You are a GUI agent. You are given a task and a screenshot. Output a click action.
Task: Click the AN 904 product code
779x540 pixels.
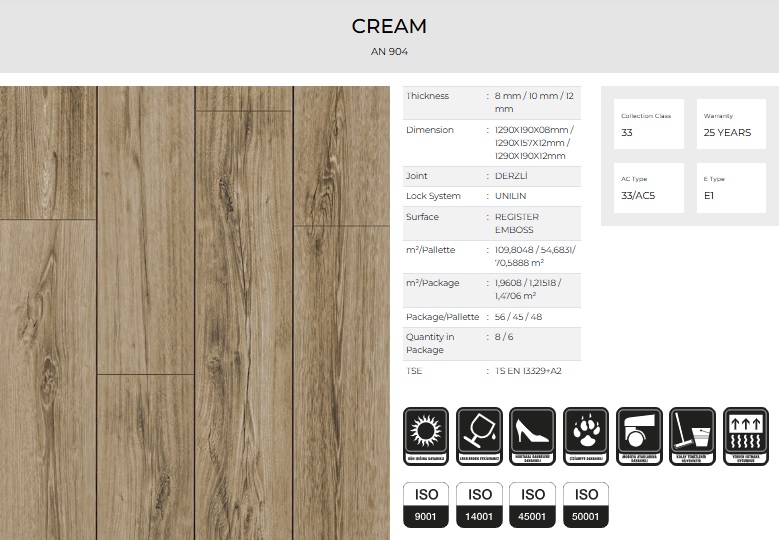click(389, 51)
